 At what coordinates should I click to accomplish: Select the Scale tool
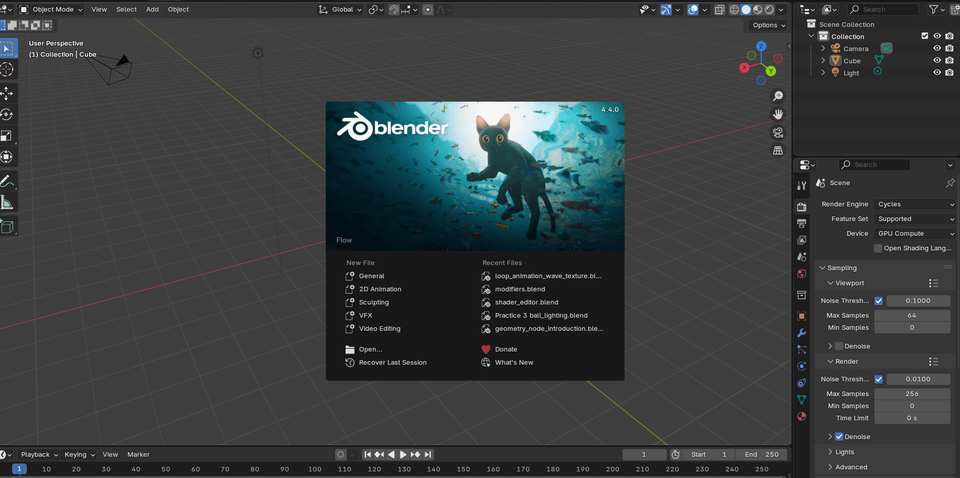pyautogui.click(x=7, y=136)
